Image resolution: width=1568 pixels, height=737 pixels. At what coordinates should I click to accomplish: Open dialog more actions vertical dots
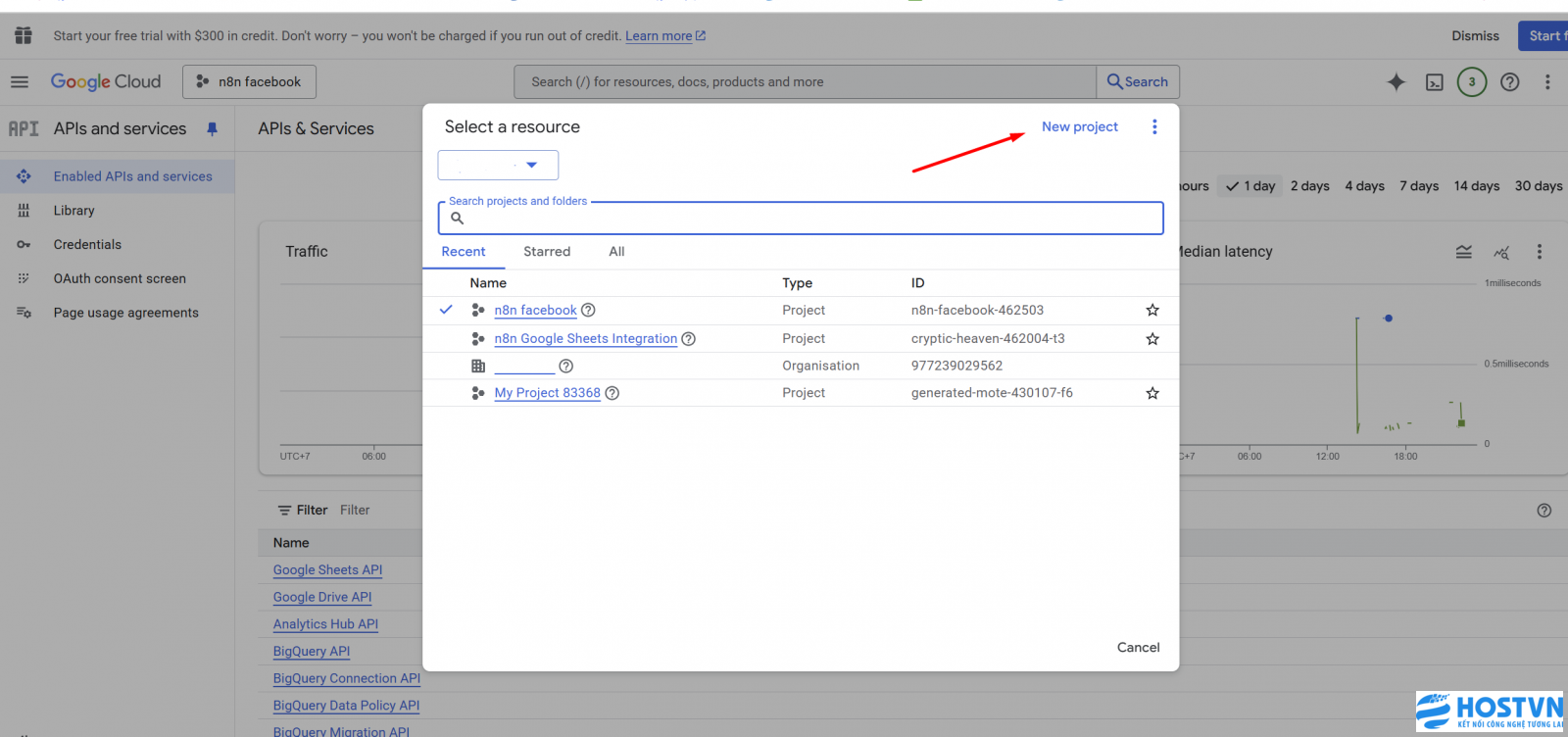click(x=1154, y=126)
